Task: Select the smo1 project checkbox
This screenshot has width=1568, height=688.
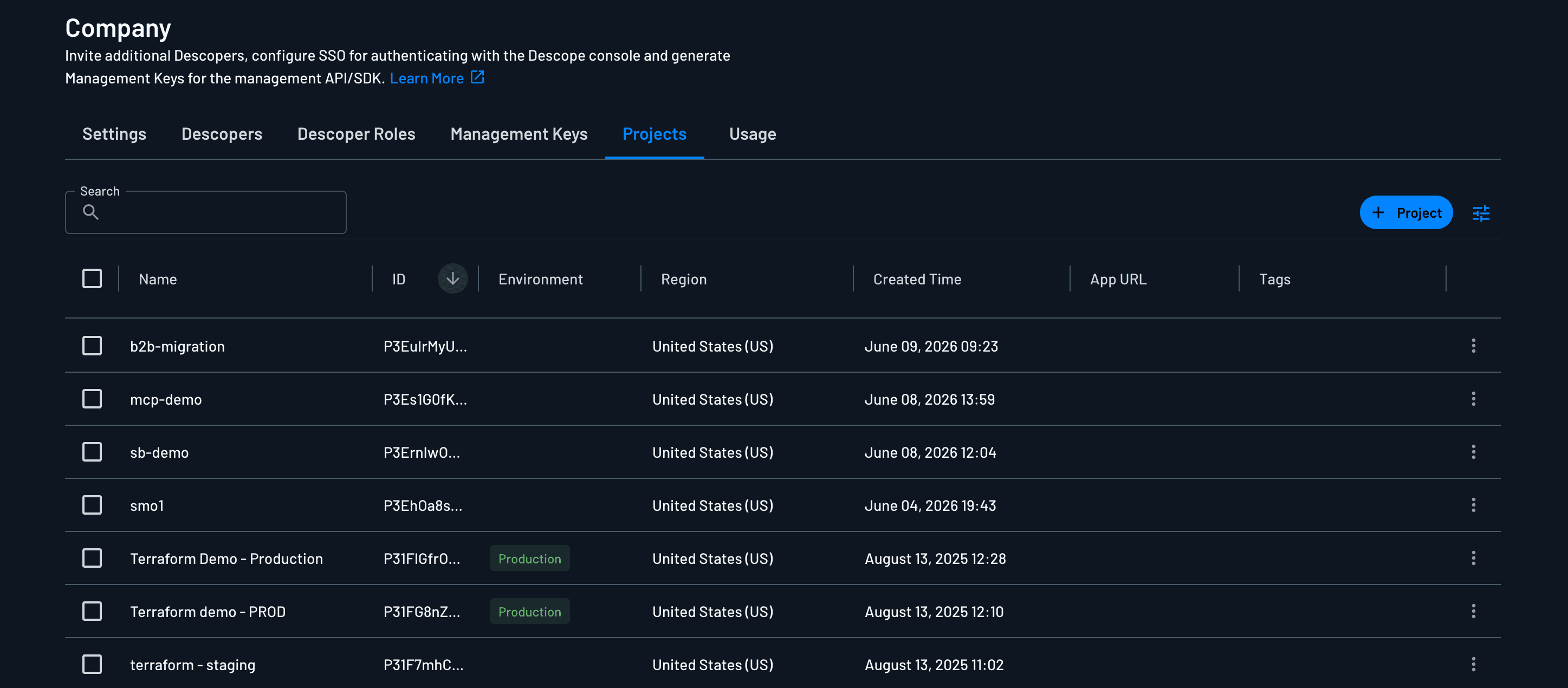Action: pyautogui.click(x=92, y=505)
